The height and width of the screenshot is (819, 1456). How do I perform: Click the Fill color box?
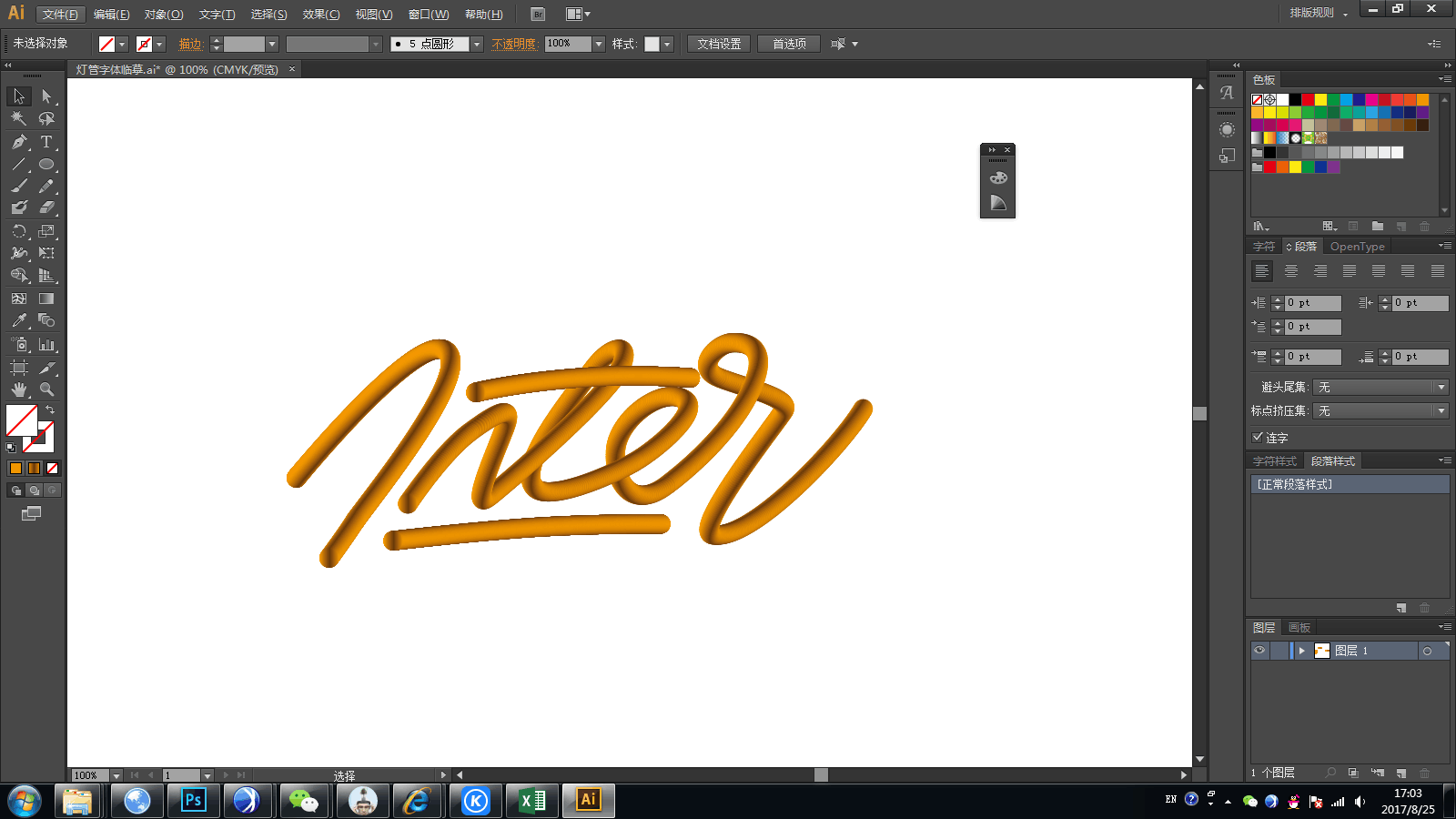coord(22,420)
